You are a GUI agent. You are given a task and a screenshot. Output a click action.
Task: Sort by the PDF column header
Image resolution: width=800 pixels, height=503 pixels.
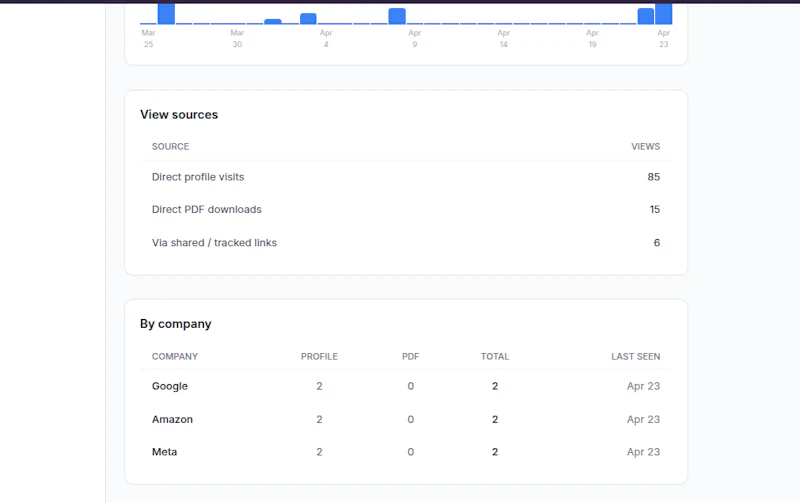(x=411, y=357)
